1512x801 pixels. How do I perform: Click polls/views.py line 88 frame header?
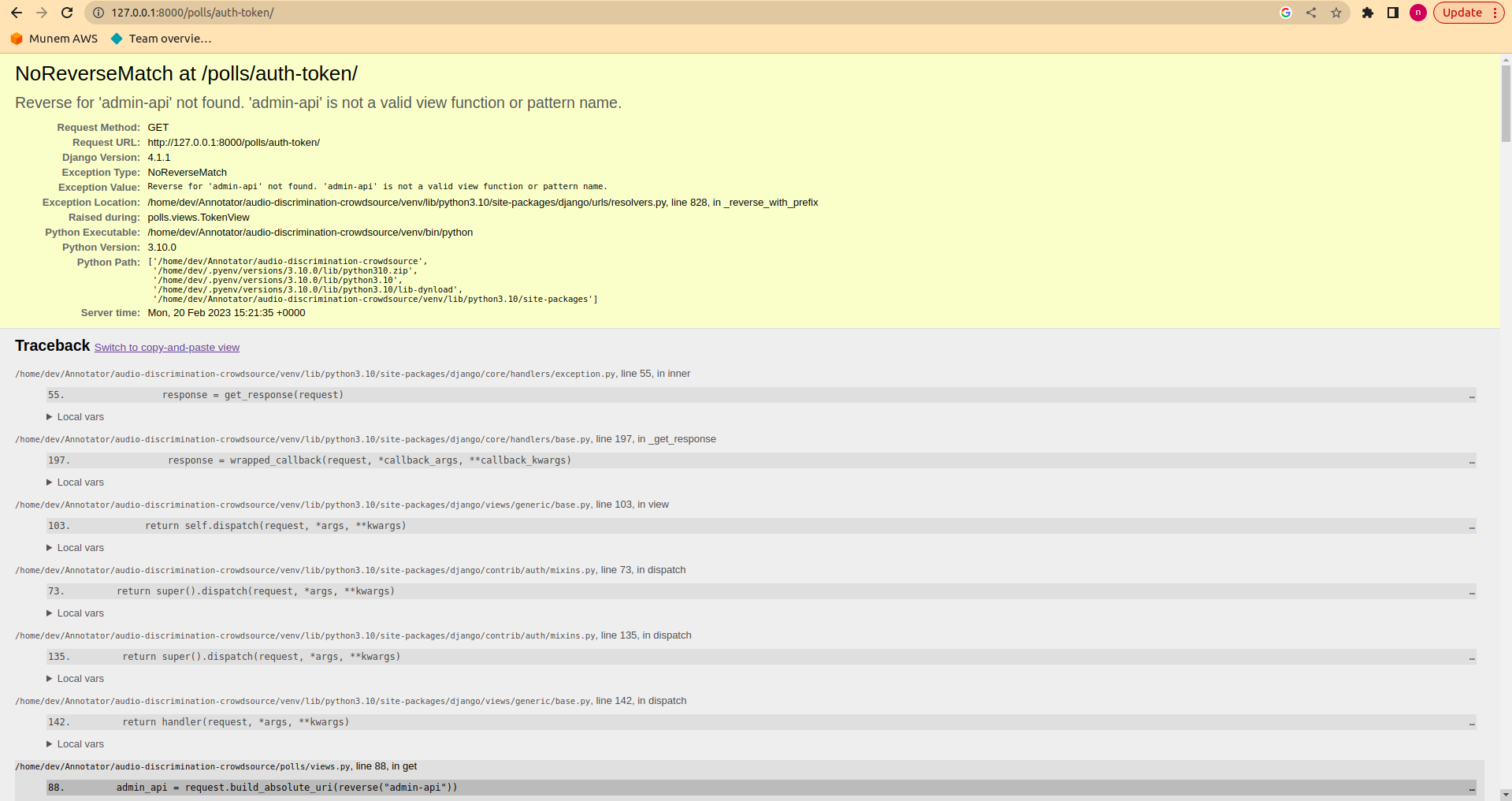click(x=216, y=766)
